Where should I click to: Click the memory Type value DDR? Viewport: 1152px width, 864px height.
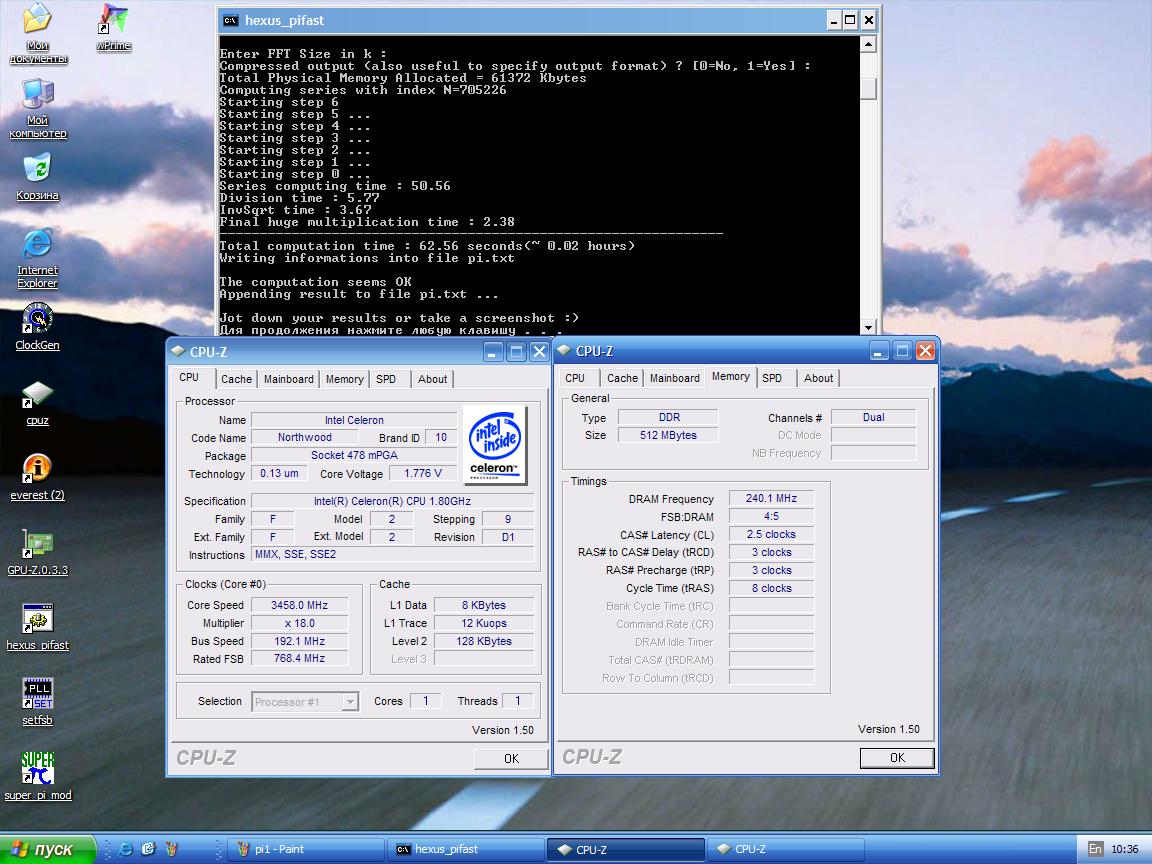pyautogui.click(x=668, y=417)
